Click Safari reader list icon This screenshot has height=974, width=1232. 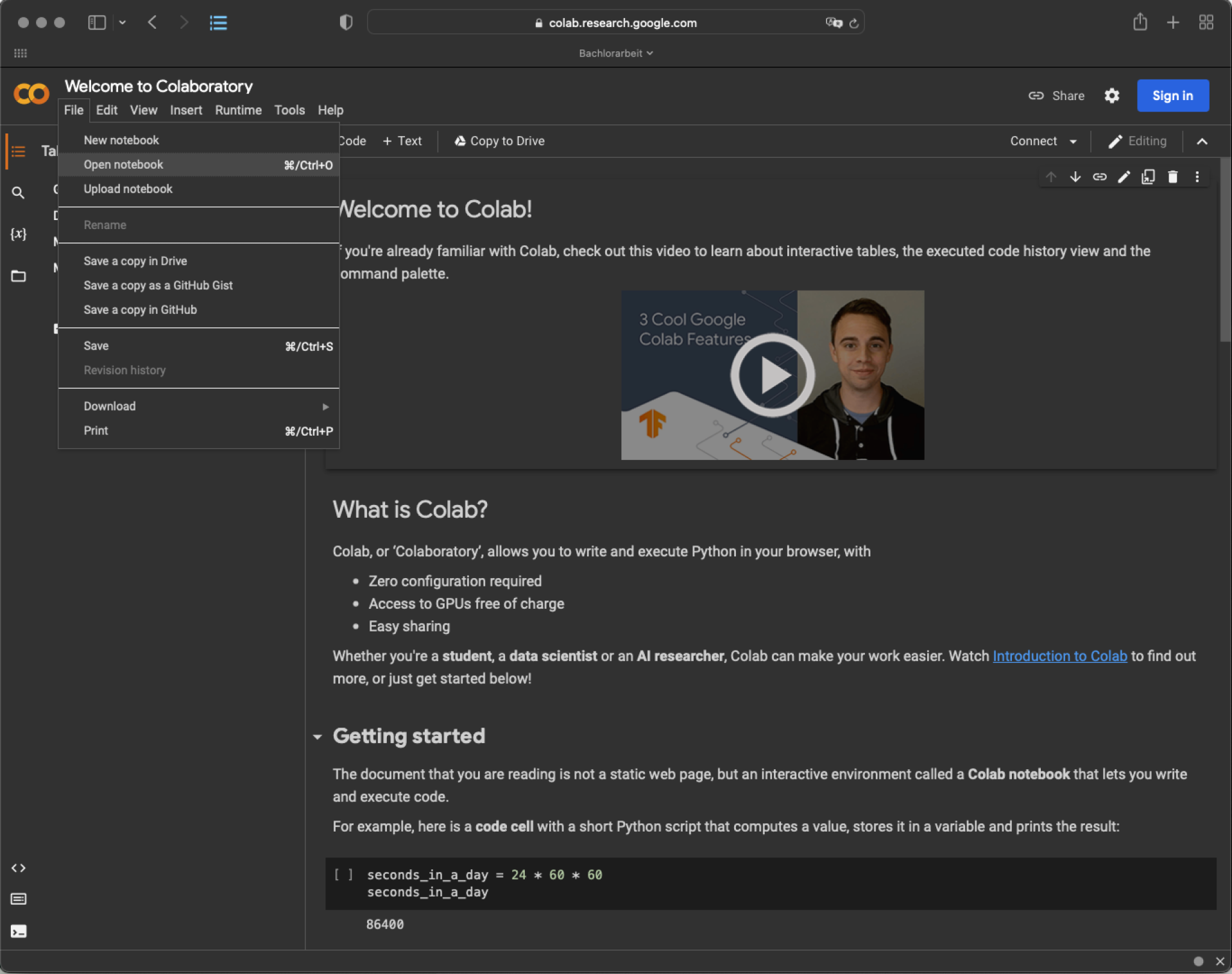[x=218, y=23]
